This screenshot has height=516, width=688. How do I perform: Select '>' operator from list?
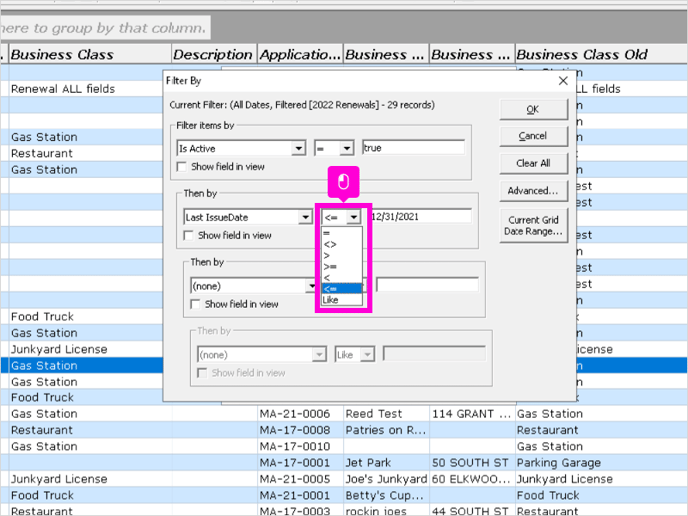click(342, 255)
